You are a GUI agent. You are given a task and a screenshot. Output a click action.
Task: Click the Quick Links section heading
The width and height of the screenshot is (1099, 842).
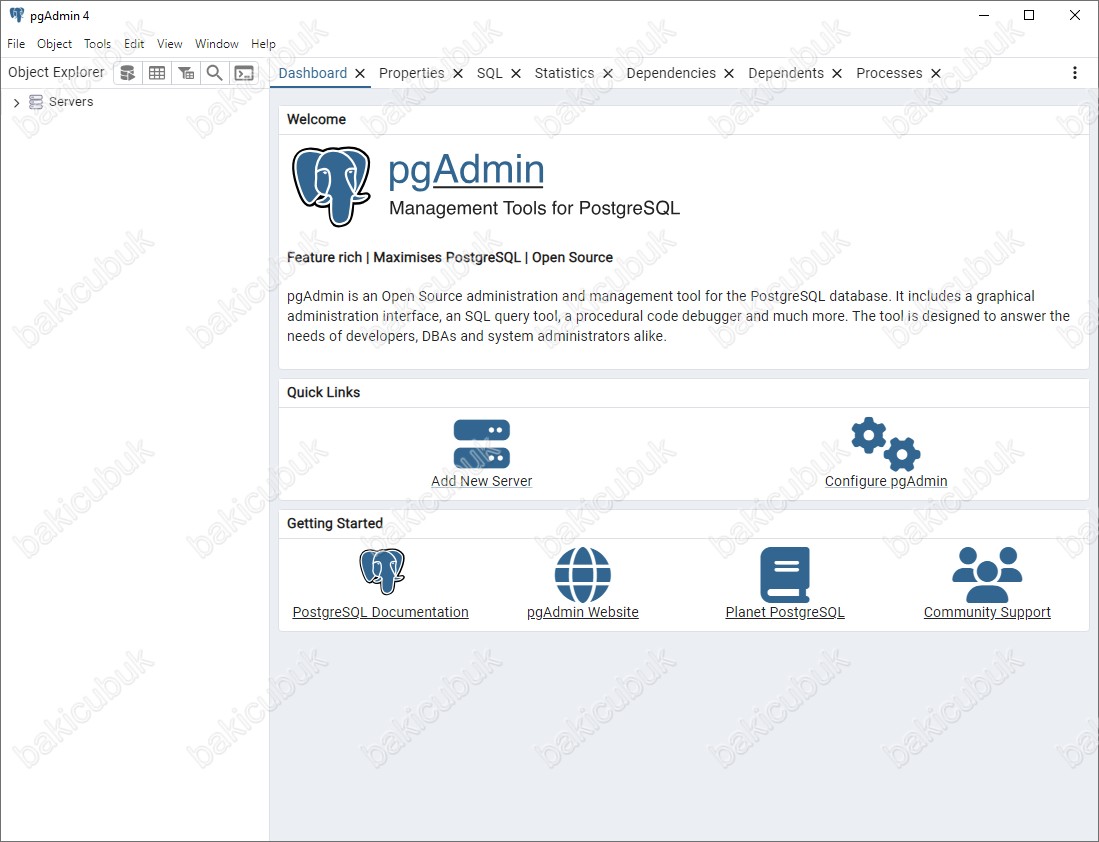(323, 392)
